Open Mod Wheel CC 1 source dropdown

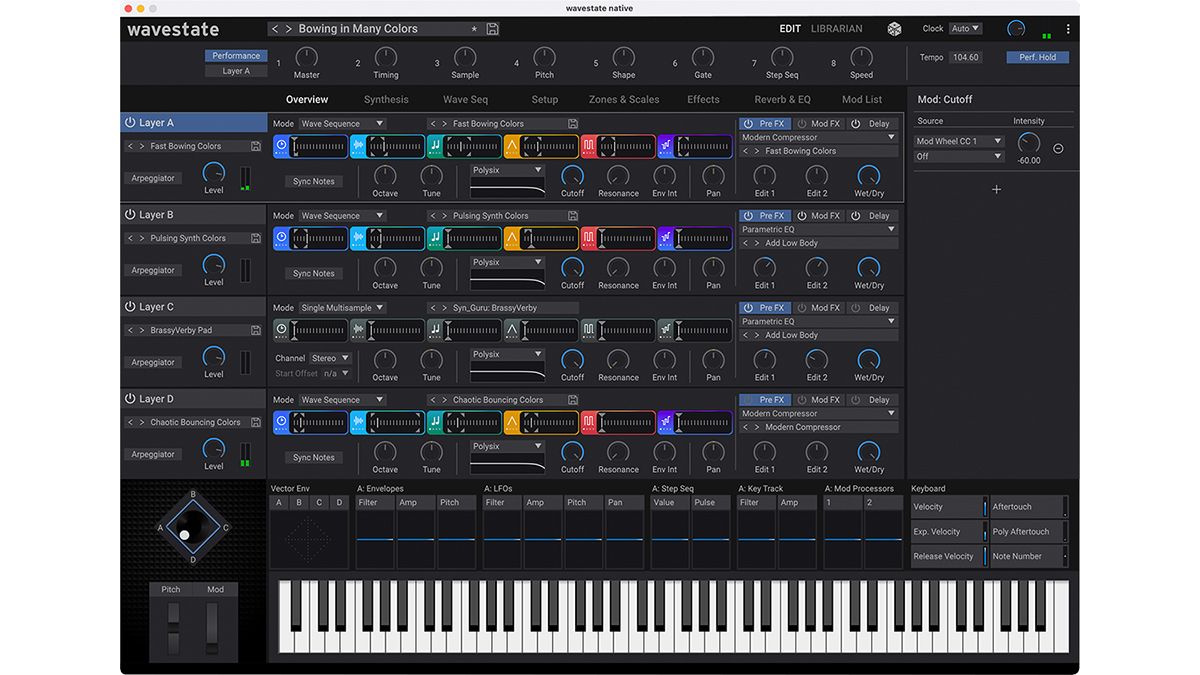click(959, 141)
